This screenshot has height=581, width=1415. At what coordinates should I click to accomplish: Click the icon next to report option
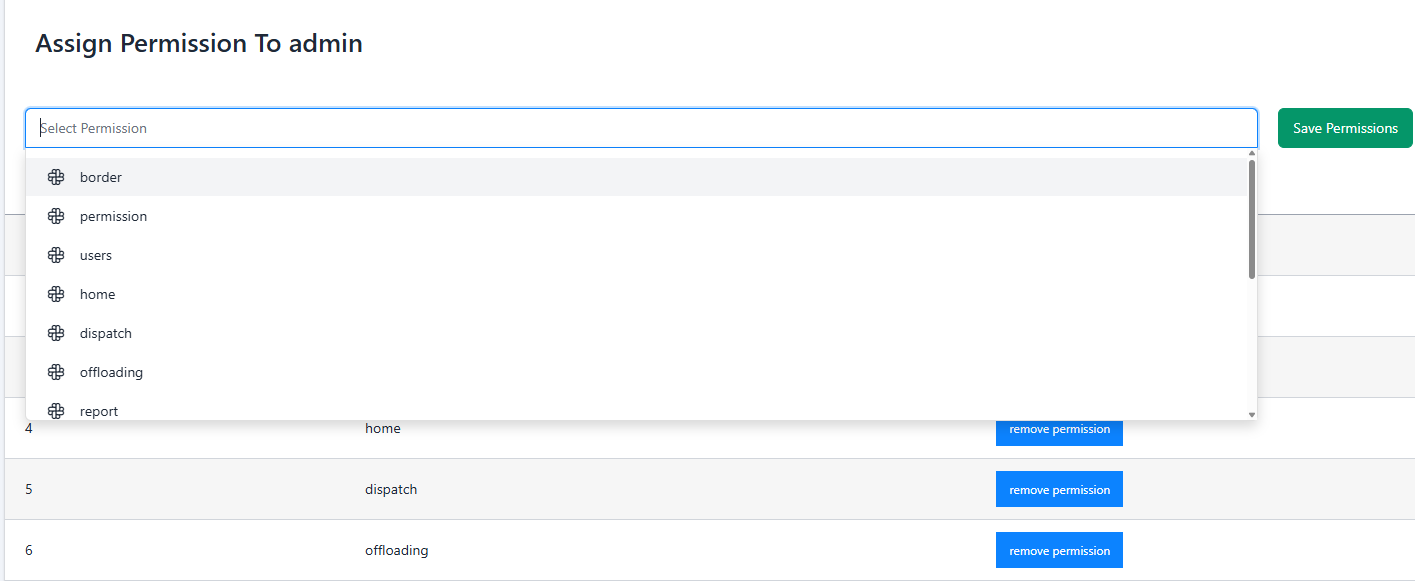coord(56,411)
